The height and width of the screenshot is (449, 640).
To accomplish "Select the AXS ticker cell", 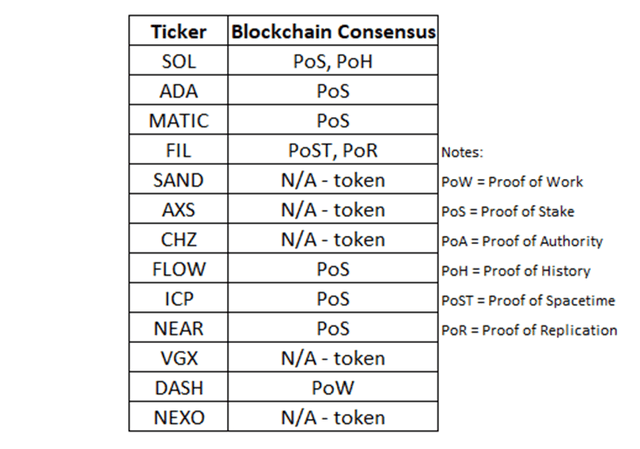I will coord(178,209).
